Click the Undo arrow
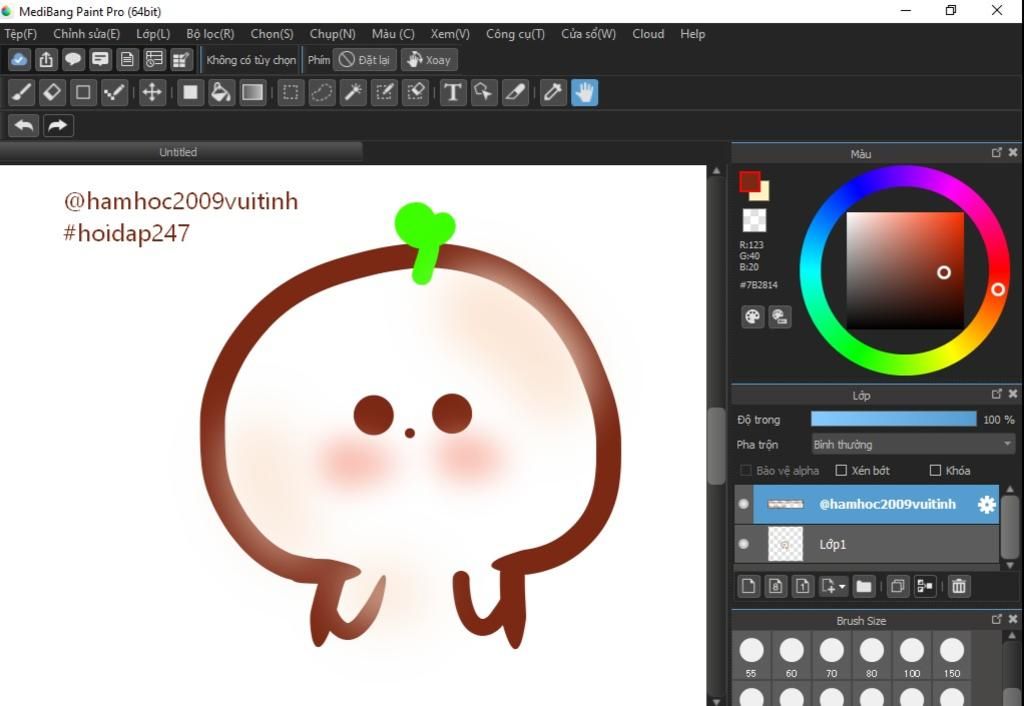Viewport: 1024px width, 706px height. click(24, 125)
